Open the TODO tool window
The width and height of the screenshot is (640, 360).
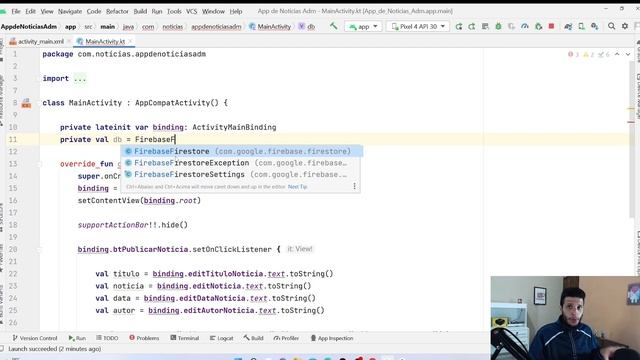pos(107,338)
